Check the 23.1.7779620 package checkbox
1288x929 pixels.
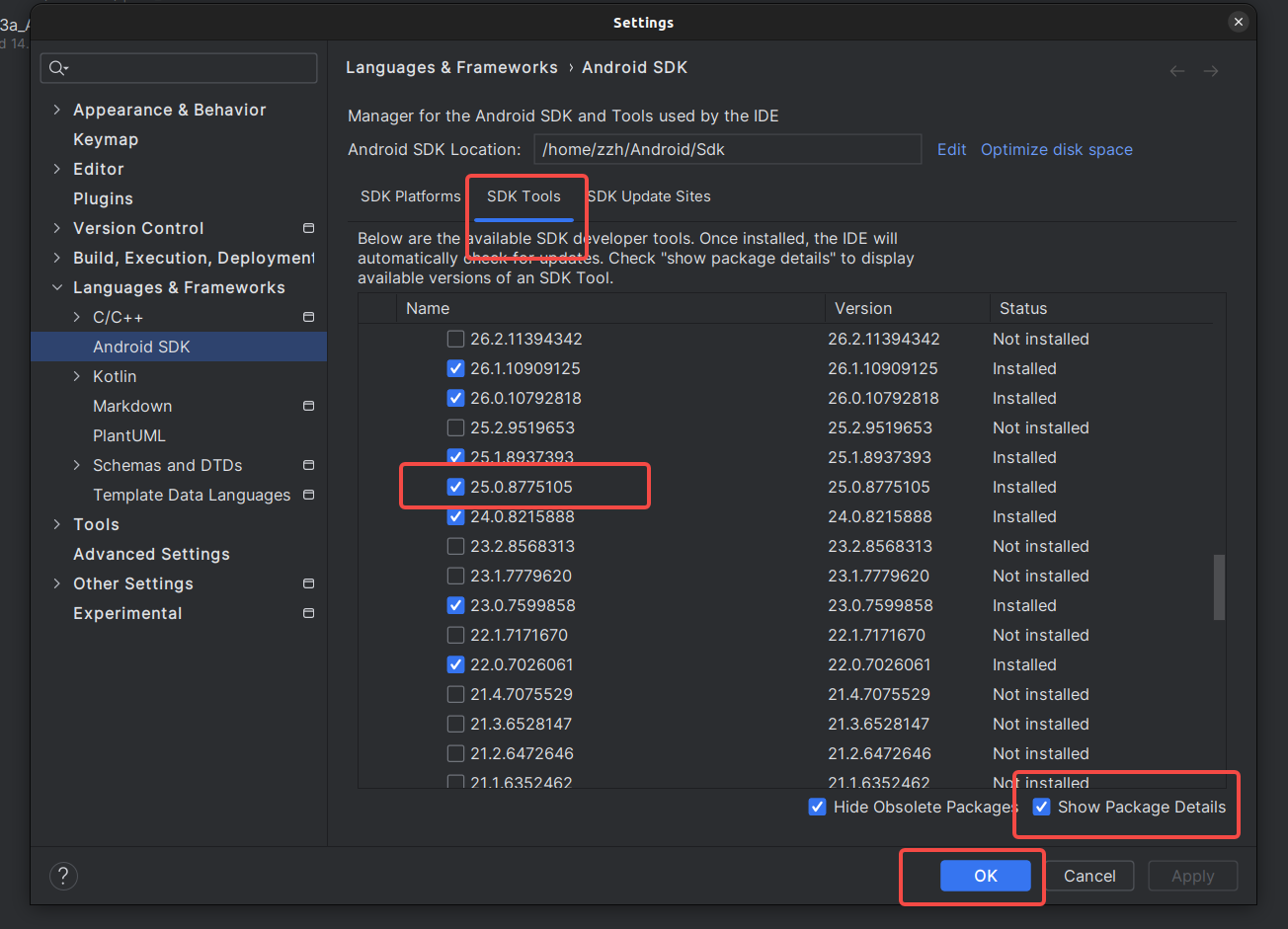point(455,576)
